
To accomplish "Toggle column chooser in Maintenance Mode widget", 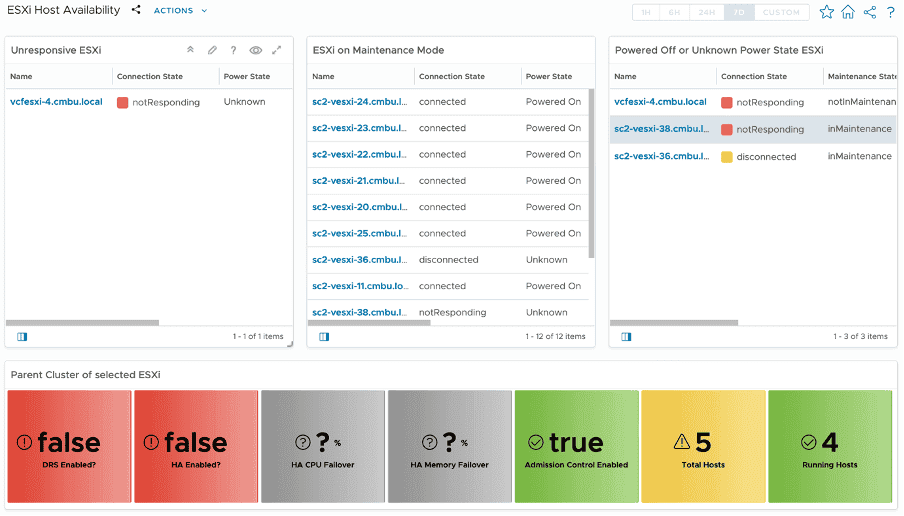I will coord(324,337).
